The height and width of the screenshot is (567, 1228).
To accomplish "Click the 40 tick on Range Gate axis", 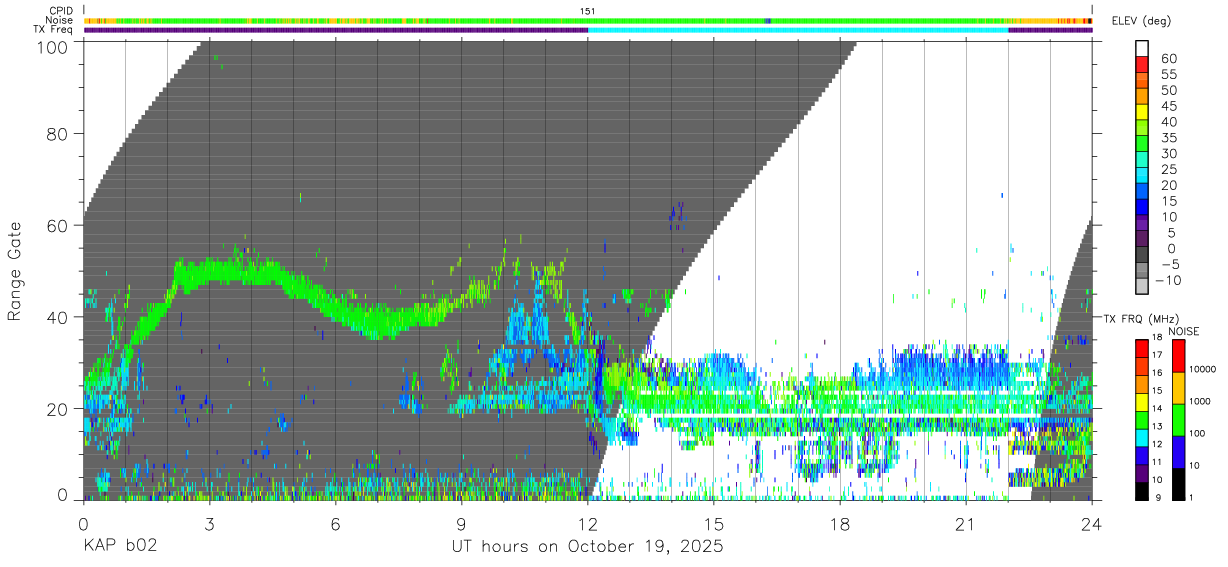I will coord(57,317).
